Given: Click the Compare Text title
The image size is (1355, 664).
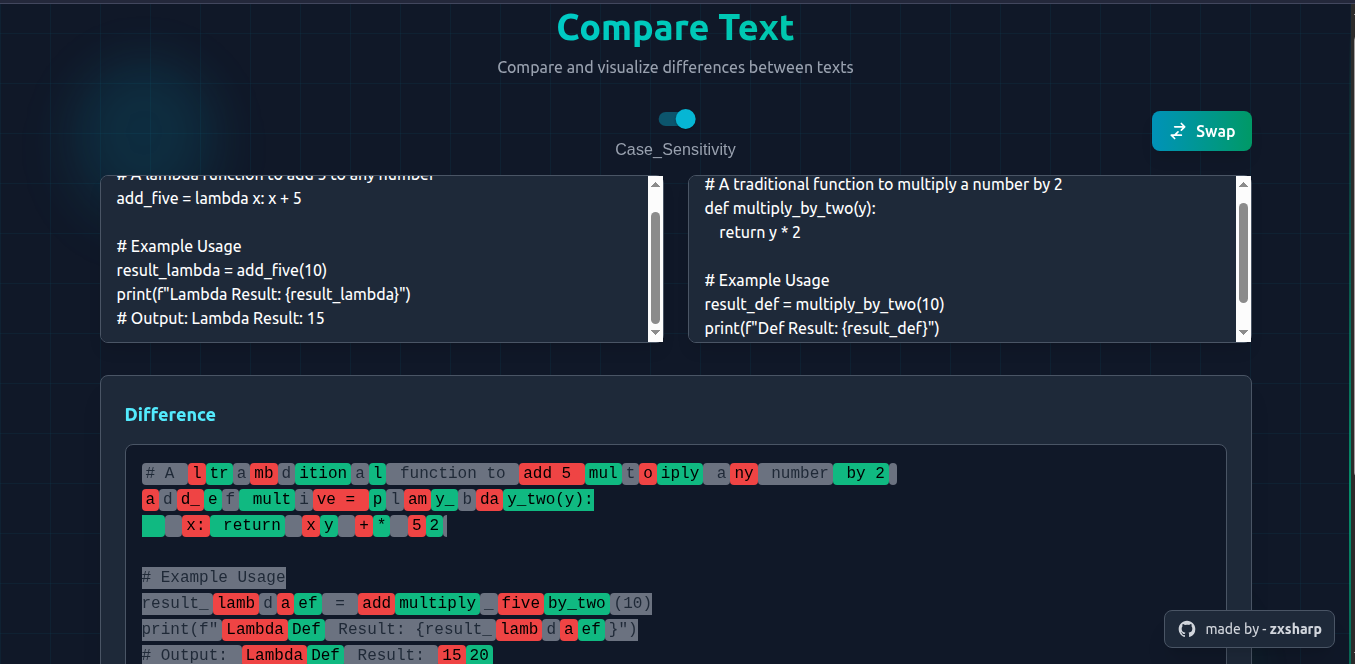Looking at the screenshot, I should click(x=675, y=28).
